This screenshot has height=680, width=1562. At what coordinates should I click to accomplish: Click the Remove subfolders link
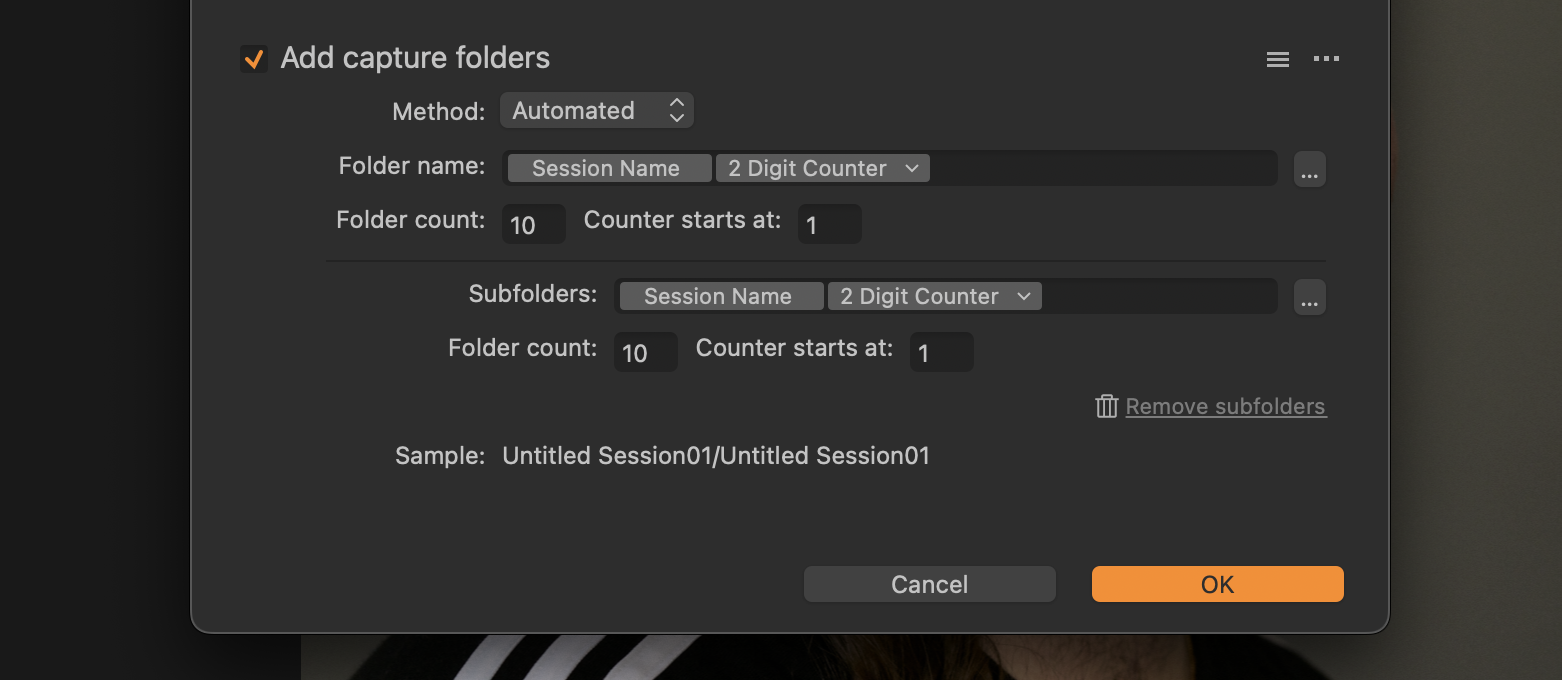[1226, 406]
